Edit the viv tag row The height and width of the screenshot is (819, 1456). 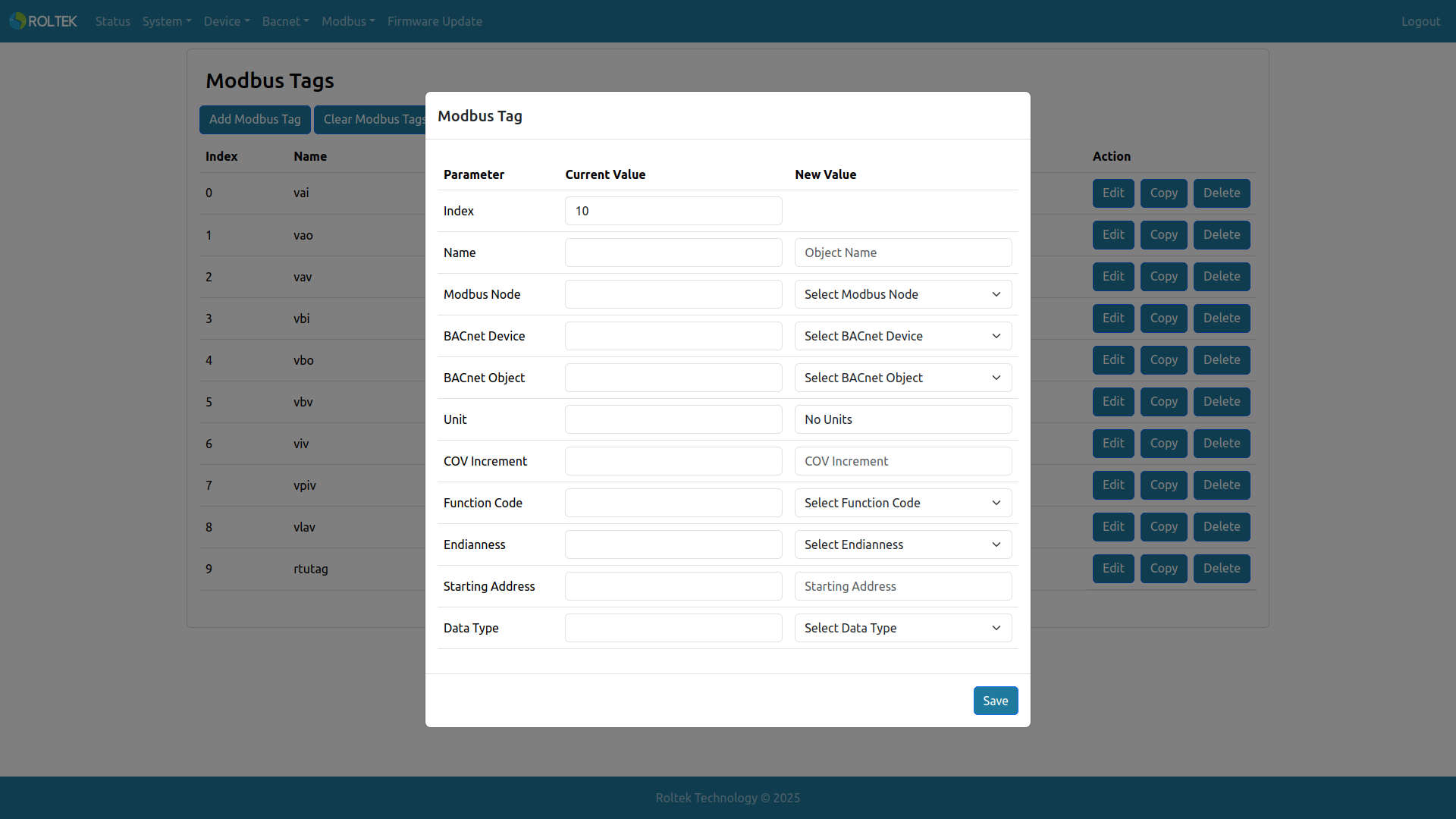click(1113, 444)
